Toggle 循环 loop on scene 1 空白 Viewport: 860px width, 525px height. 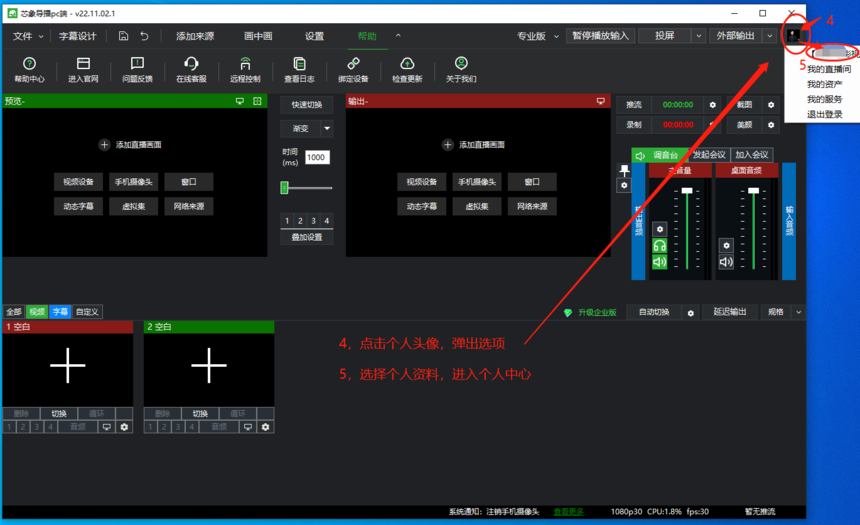pos(96,414)
